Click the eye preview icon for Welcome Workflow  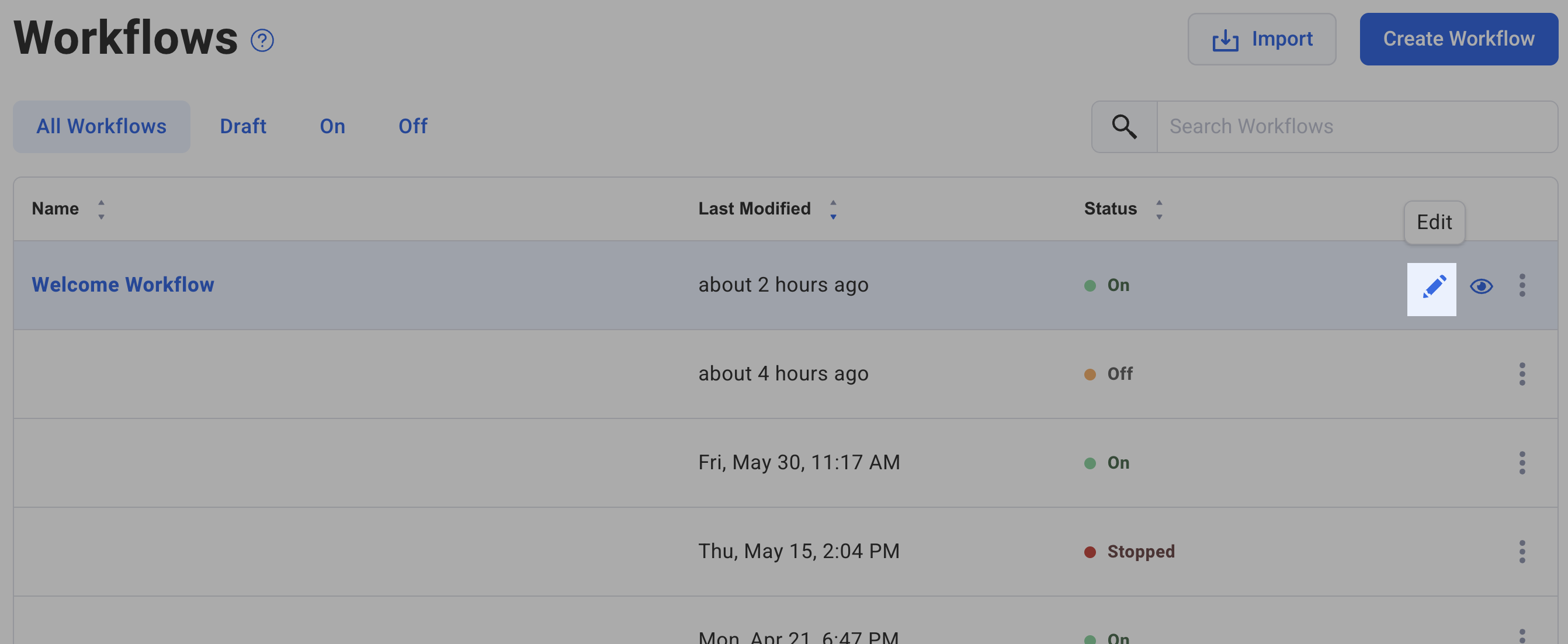coord(1481,286)
